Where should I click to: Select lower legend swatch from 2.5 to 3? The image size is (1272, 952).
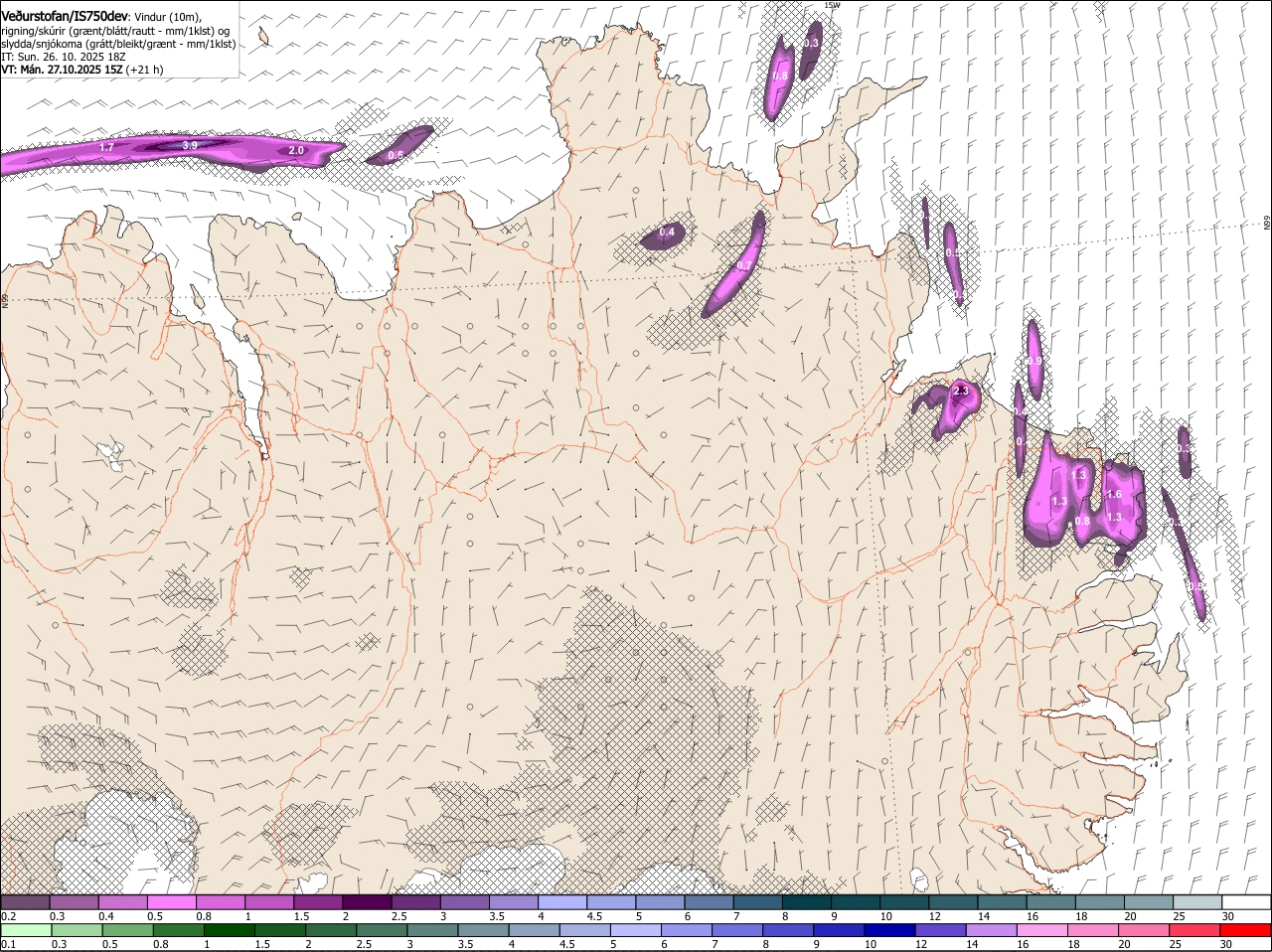(x=383, y=930)
